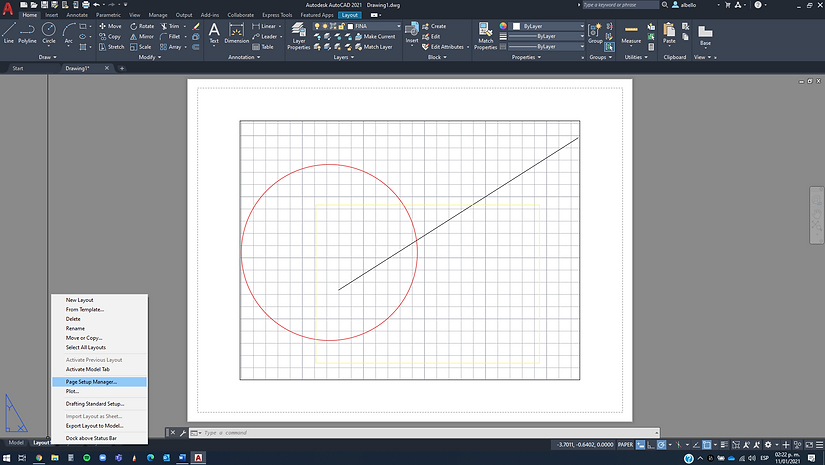
Task: Toggle Polar Tracking in status bar
Action: 661,445
